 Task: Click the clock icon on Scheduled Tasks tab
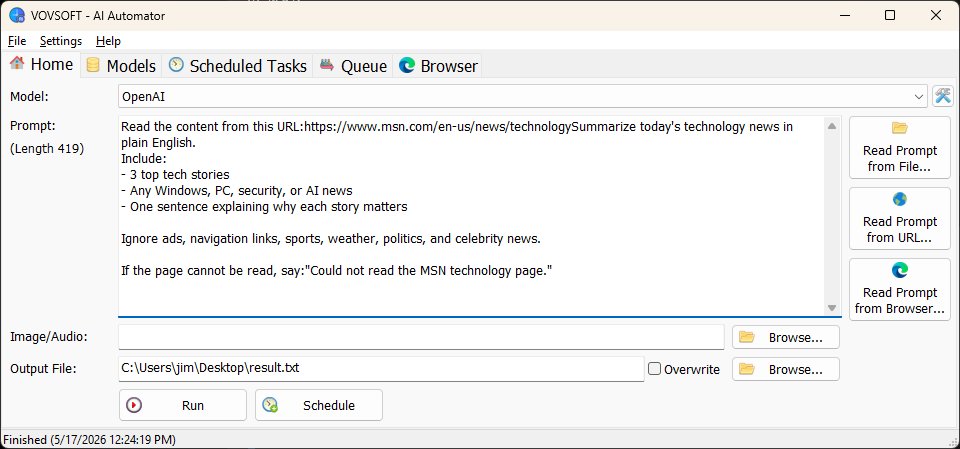(x=176, y=65)
